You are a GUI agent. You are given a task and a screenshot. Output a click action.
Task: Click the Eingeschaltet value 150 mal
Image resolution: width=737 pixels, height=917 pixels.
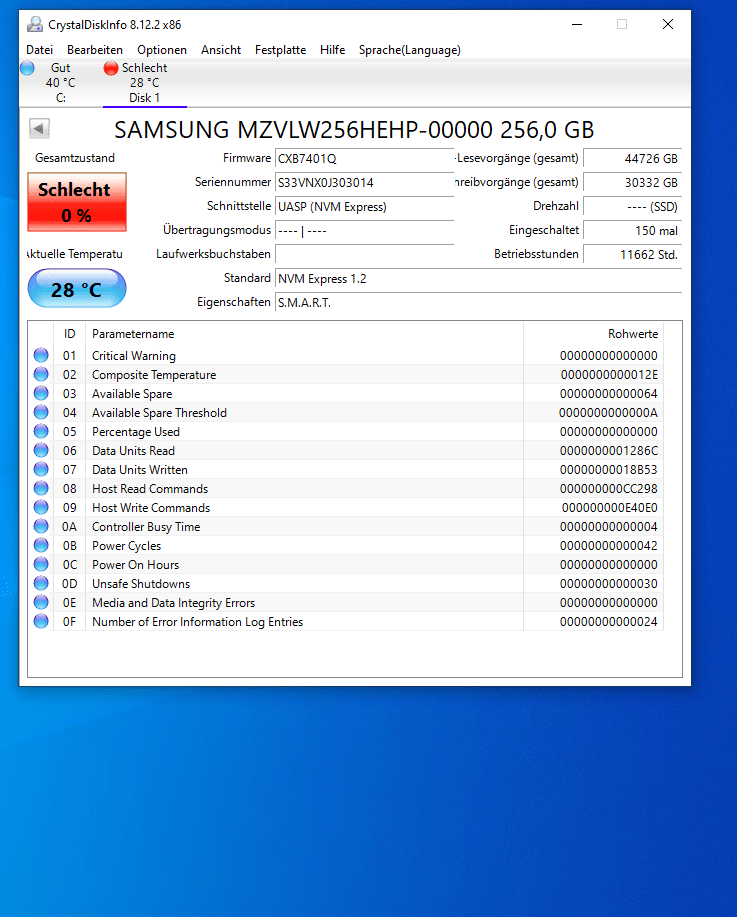click(633, 230)
